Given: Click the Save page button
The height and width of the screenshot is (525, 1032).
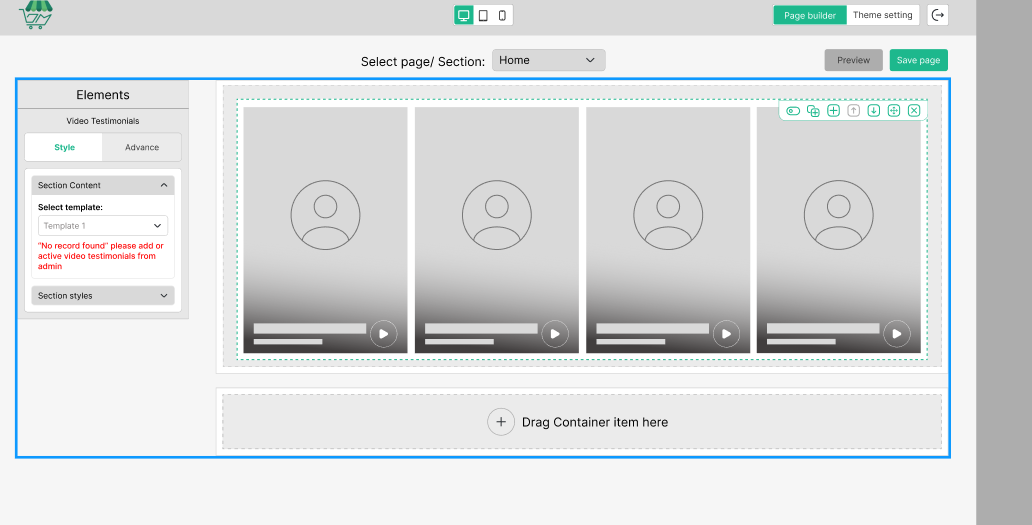Looking at the screenshot, I should point(918,60).
